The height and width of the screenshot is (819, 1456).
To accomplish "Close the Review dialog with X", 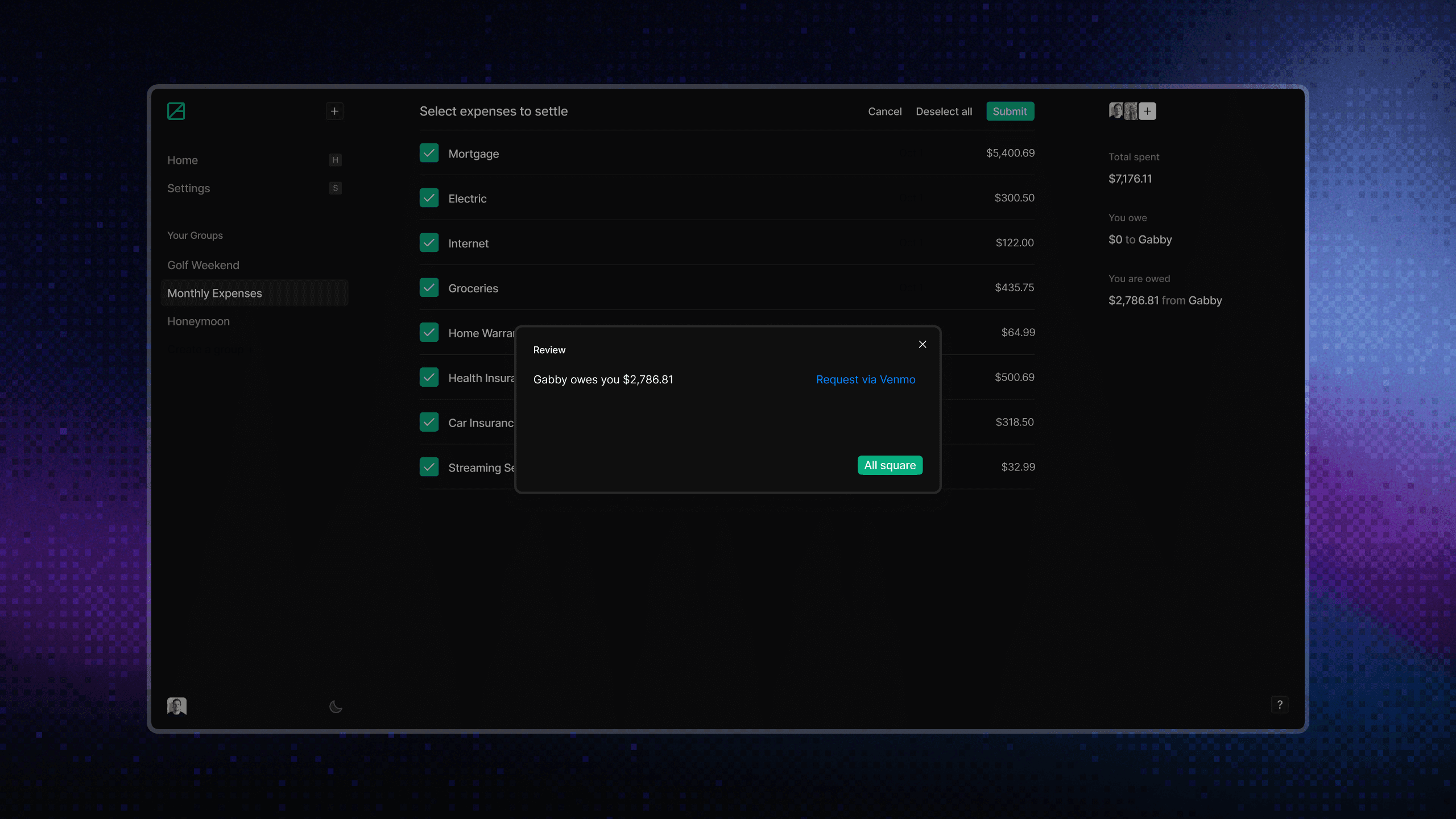I will click(923, 344).
